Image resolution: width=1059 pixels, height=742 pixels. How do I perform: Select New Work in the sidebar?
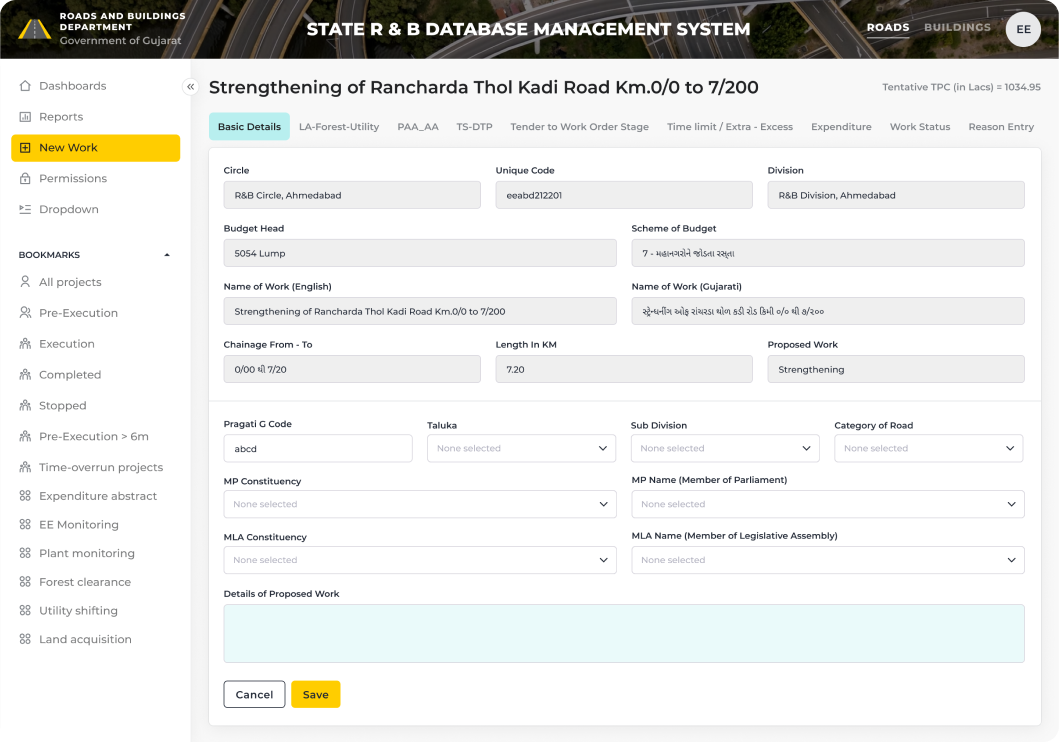96,148
